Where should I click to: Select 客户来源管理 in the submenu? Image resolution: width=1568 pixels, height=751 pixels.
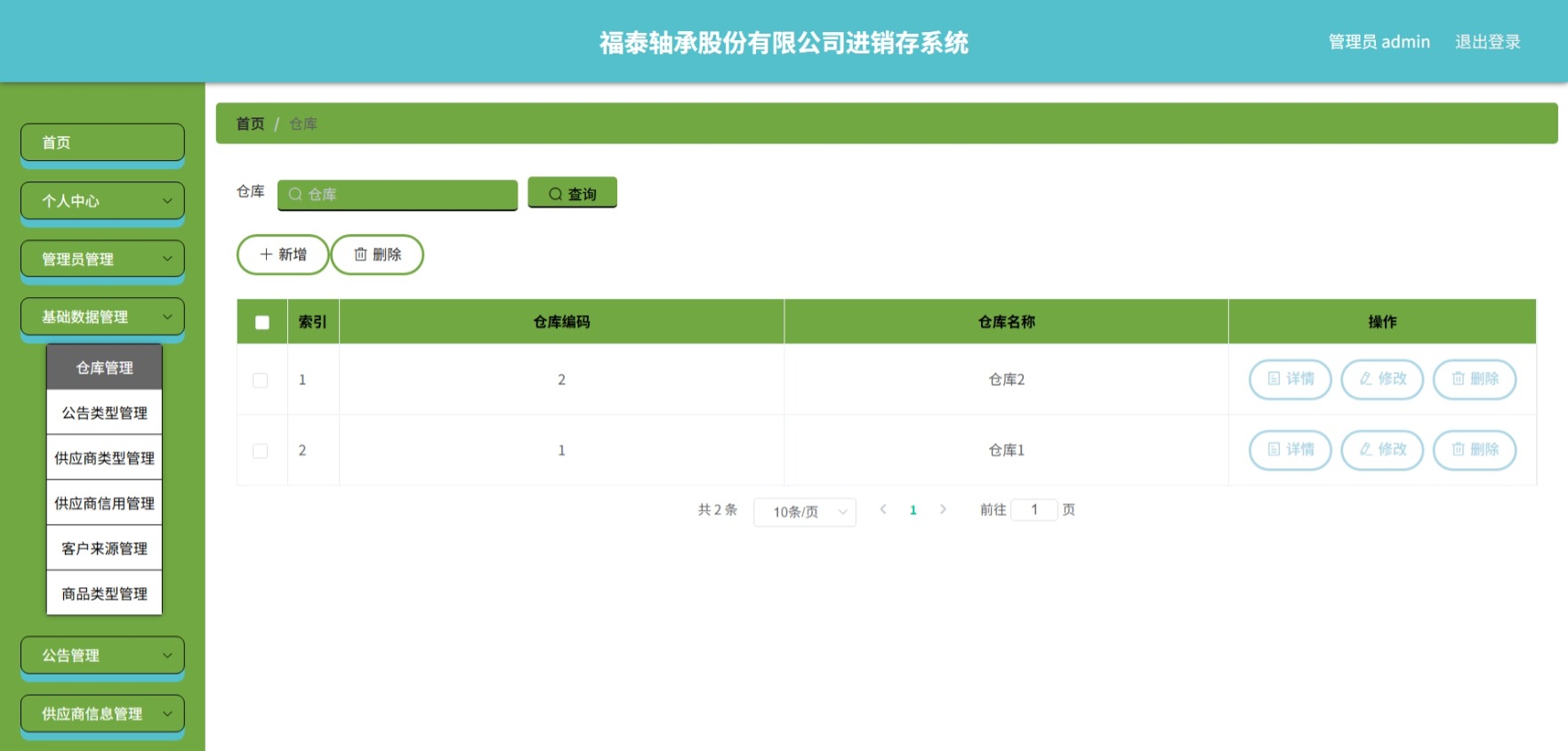coord(104,549)
